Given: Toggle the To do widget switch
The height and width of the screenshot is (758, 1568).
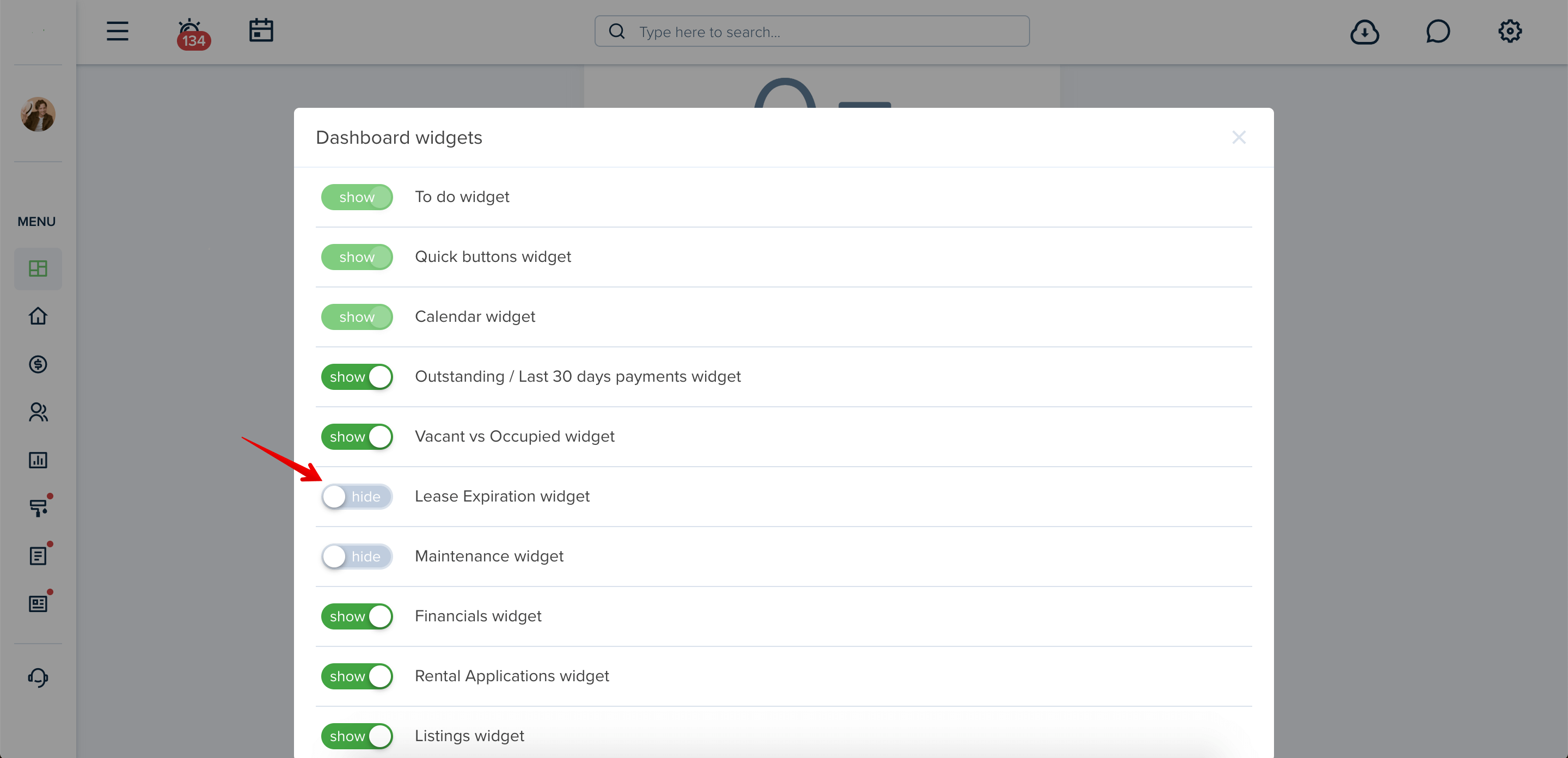Looking at the screenshot, I should [x=357, y=197].
